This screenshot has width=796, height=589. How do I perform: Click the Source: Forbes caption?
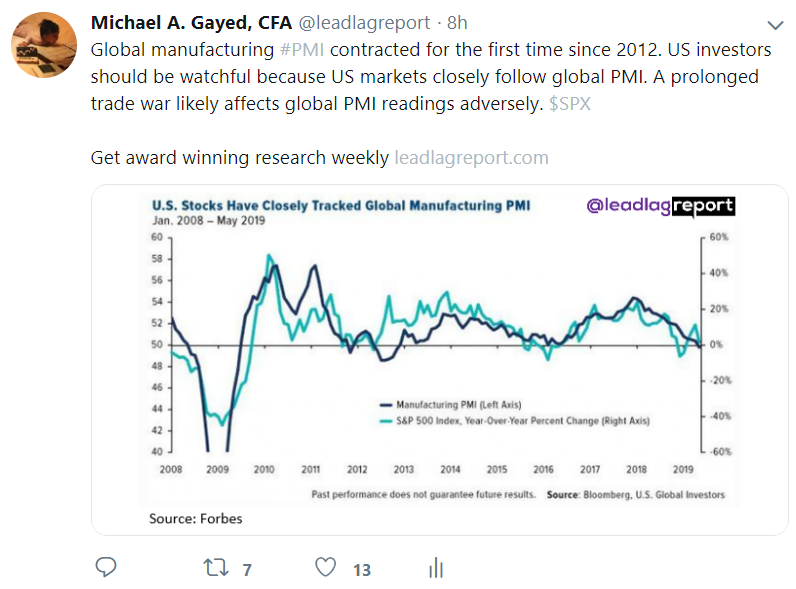(x=195, y=519)
